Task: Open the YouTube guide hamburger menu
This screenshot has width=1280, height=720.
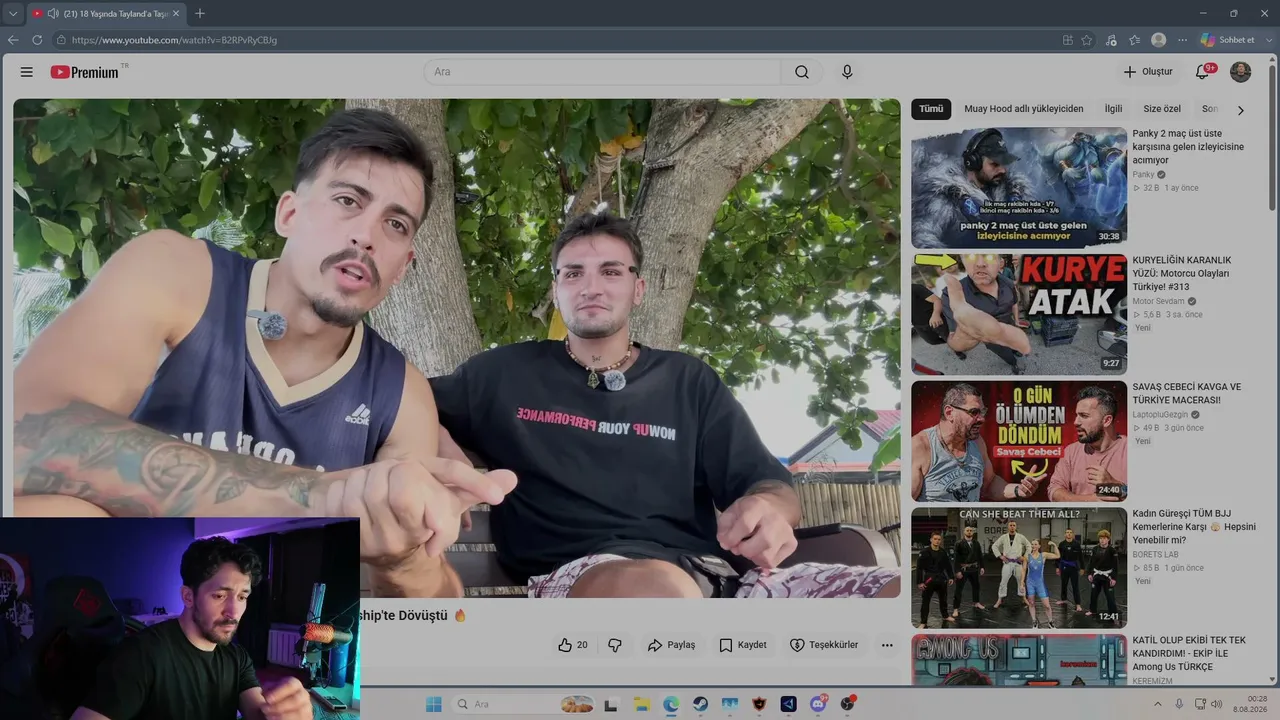Action: coord(27,72)
